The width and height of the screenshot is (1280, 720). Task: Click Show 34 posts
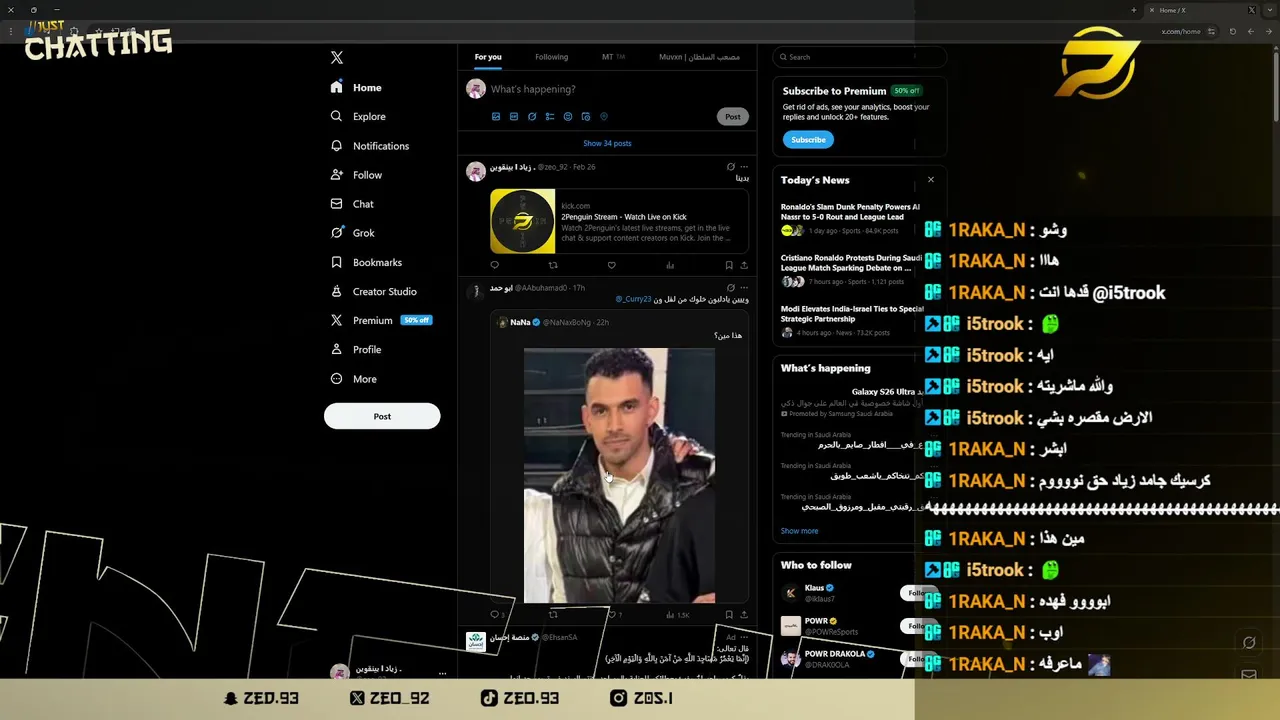coord(607,143)
